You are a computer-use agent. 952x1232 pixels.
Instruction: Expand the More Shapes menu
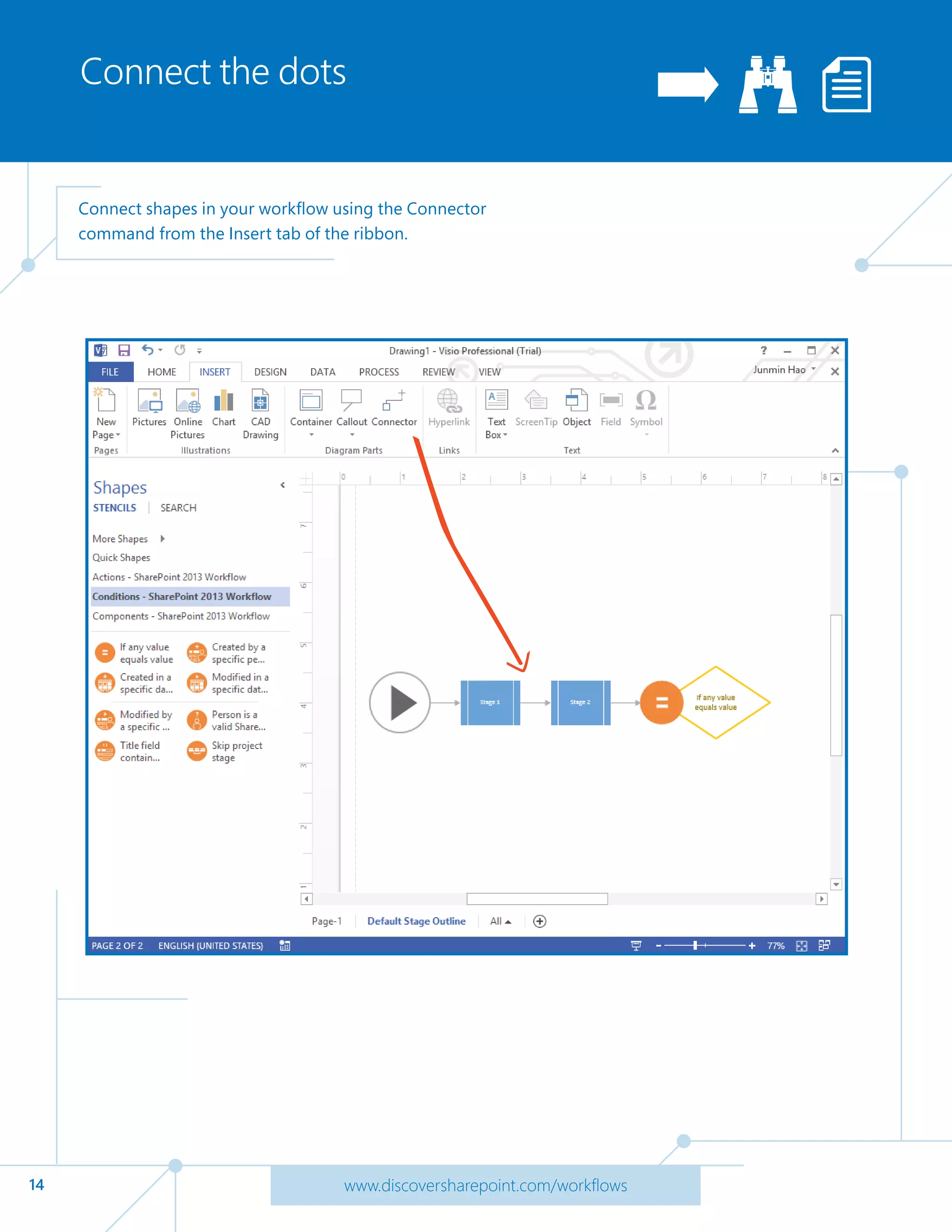[129, 539]
